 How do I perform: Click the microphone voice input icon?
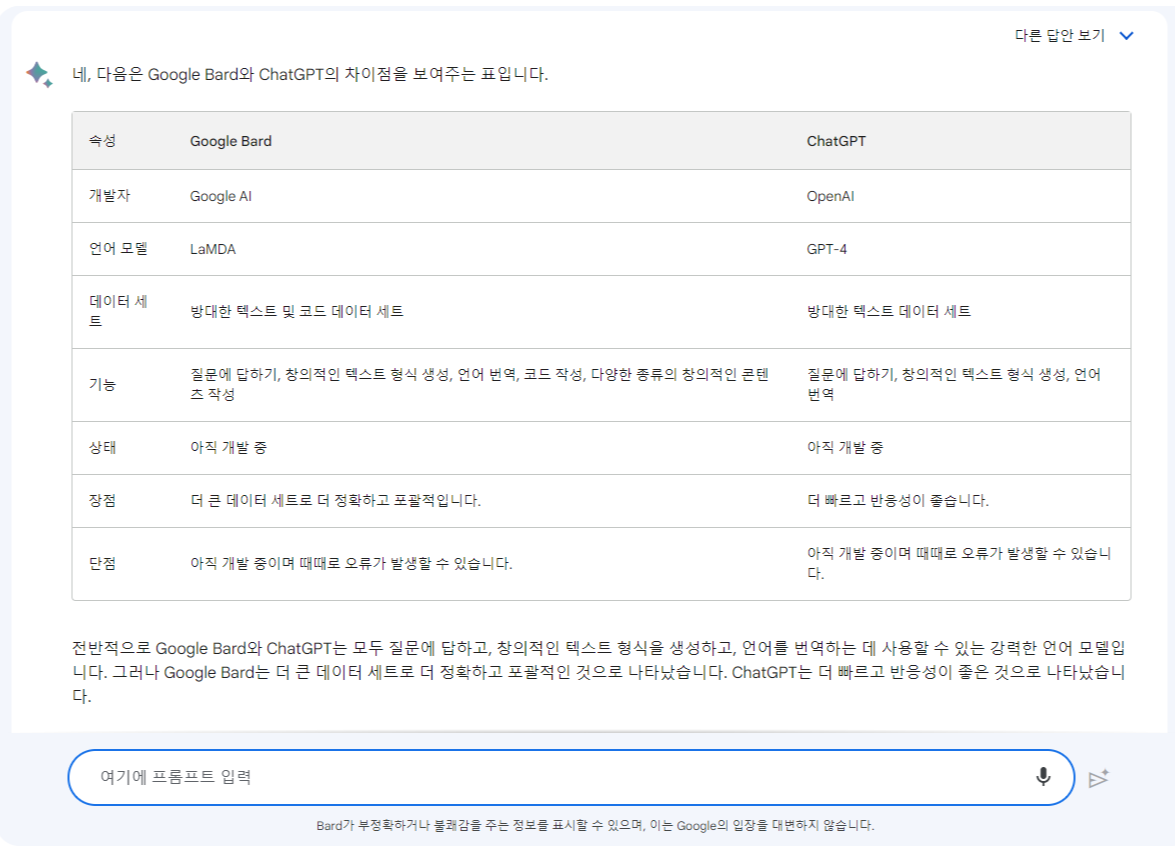click(1042, 777)
